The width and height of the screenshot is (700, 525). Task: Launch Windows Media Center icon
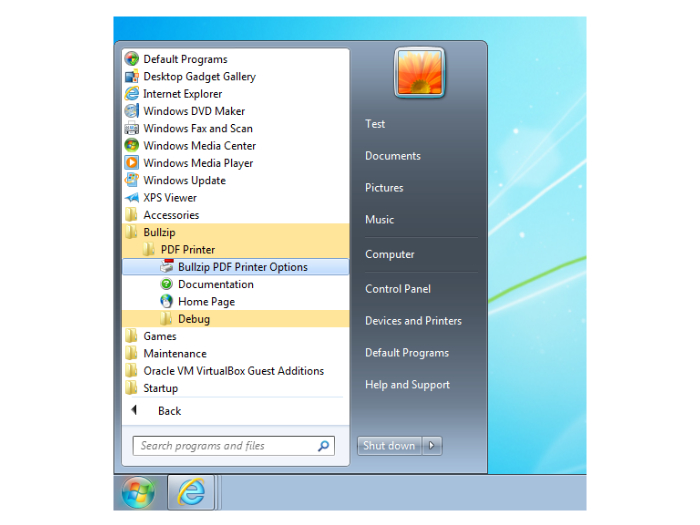(x=132, y=146)
